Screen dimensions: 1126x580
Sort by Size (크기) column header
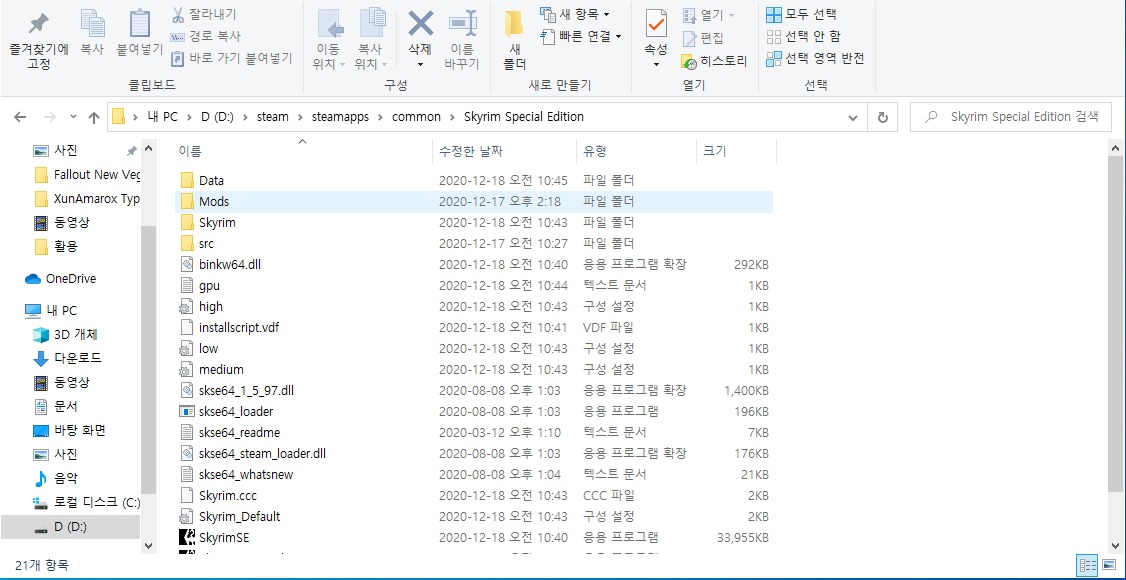(715, 151)
